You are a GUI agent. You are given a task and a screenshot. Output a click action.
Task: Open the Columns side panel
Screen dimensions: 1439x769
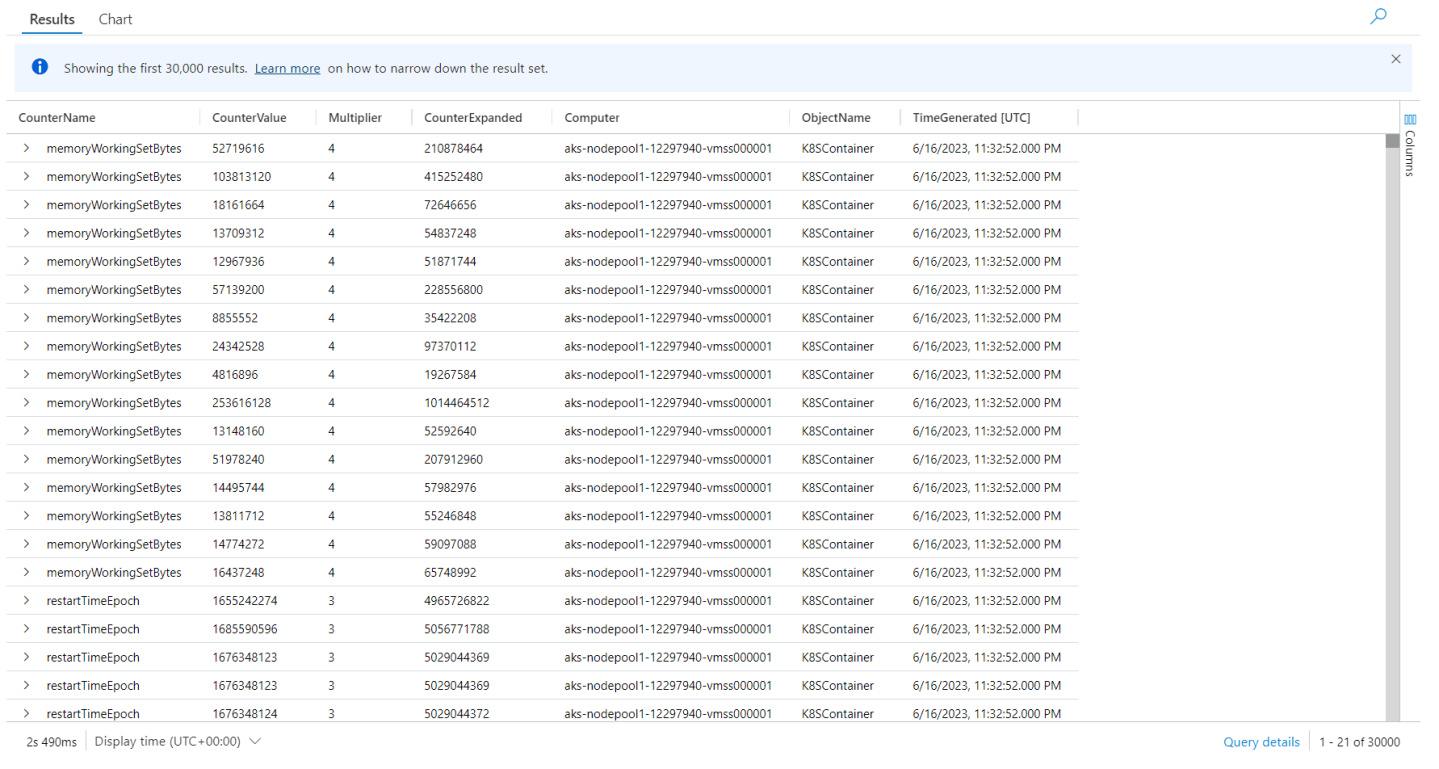pos(1410,145)
